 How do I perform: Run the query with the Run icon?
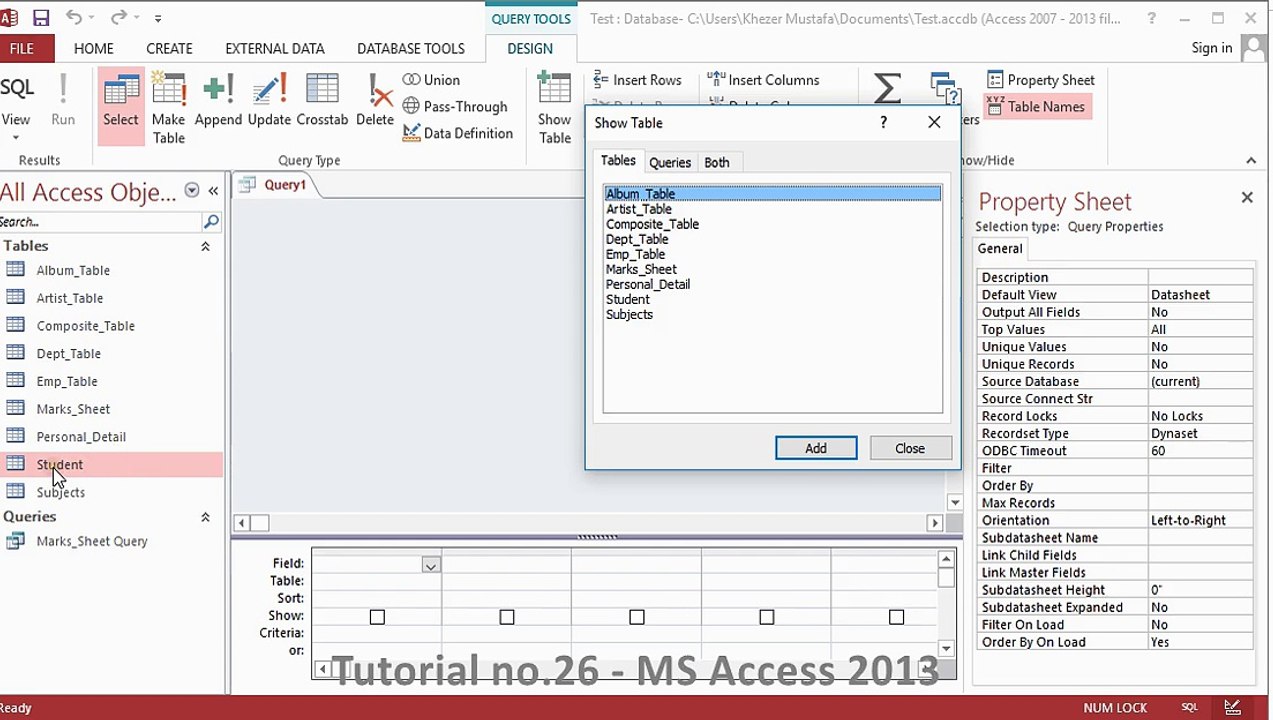(63, 100)
